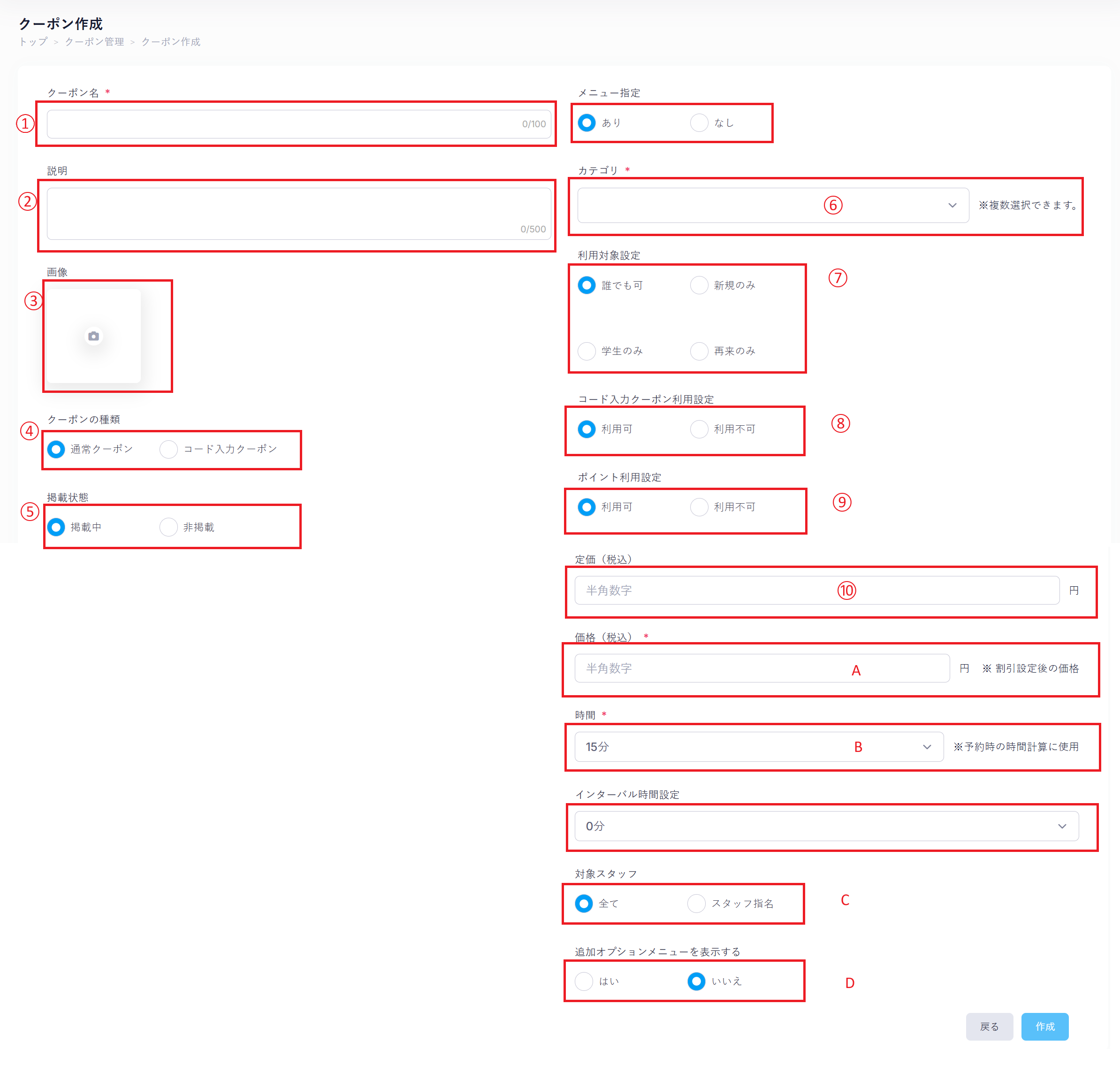This screenshot has width=1120, height=1073.
Task: Select 利用不可 under ポイント利用設定
Action: coord(700,507)
